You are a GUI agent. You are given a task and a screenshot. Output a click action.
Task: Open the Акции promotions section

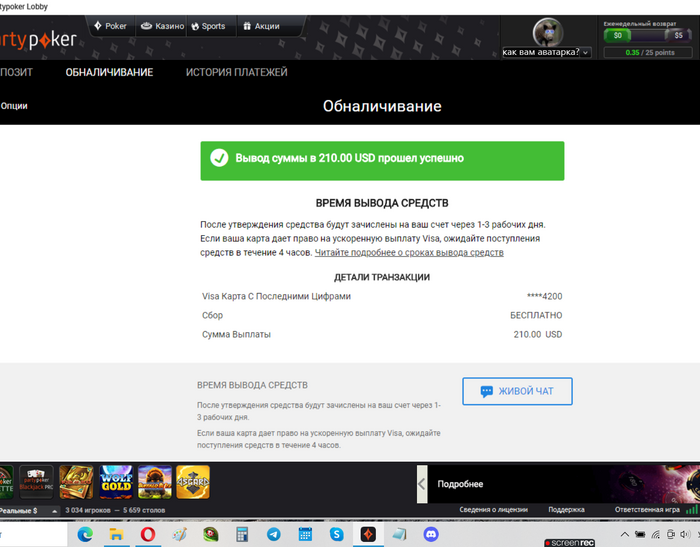(x=261, y=26)
